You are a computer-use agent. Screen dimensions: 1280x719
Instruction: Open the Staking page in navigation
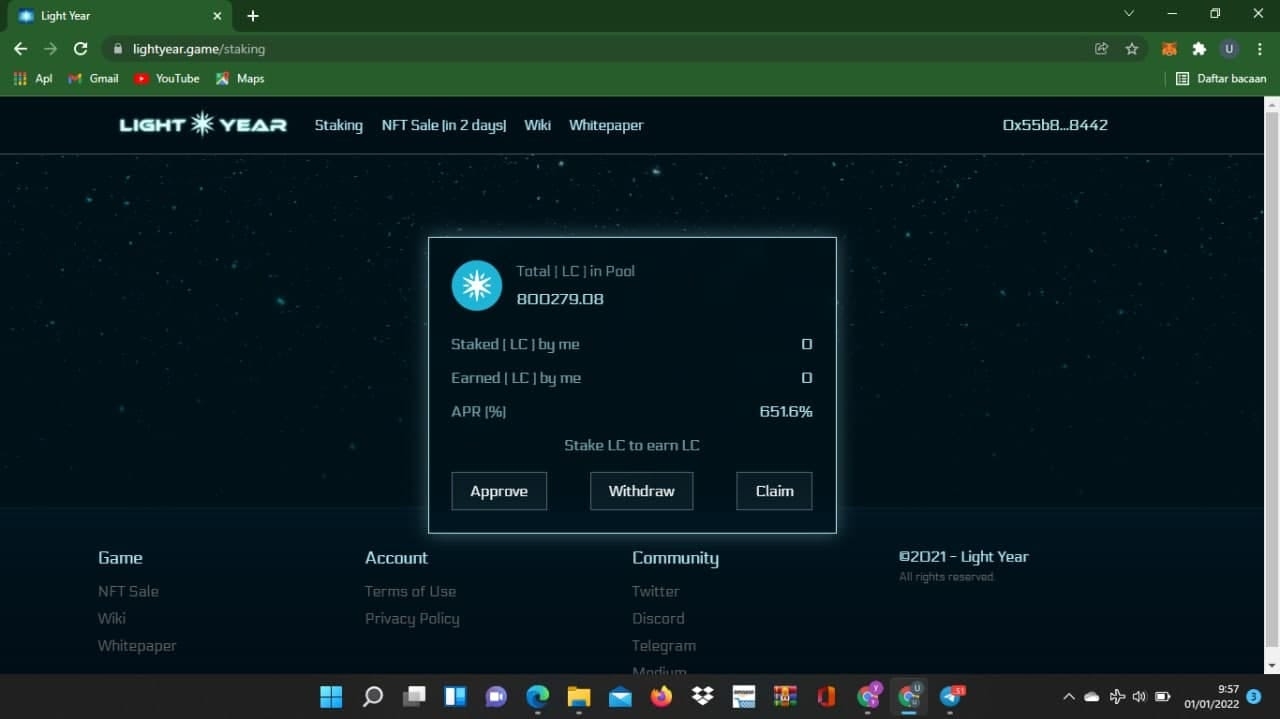[338, 125]
